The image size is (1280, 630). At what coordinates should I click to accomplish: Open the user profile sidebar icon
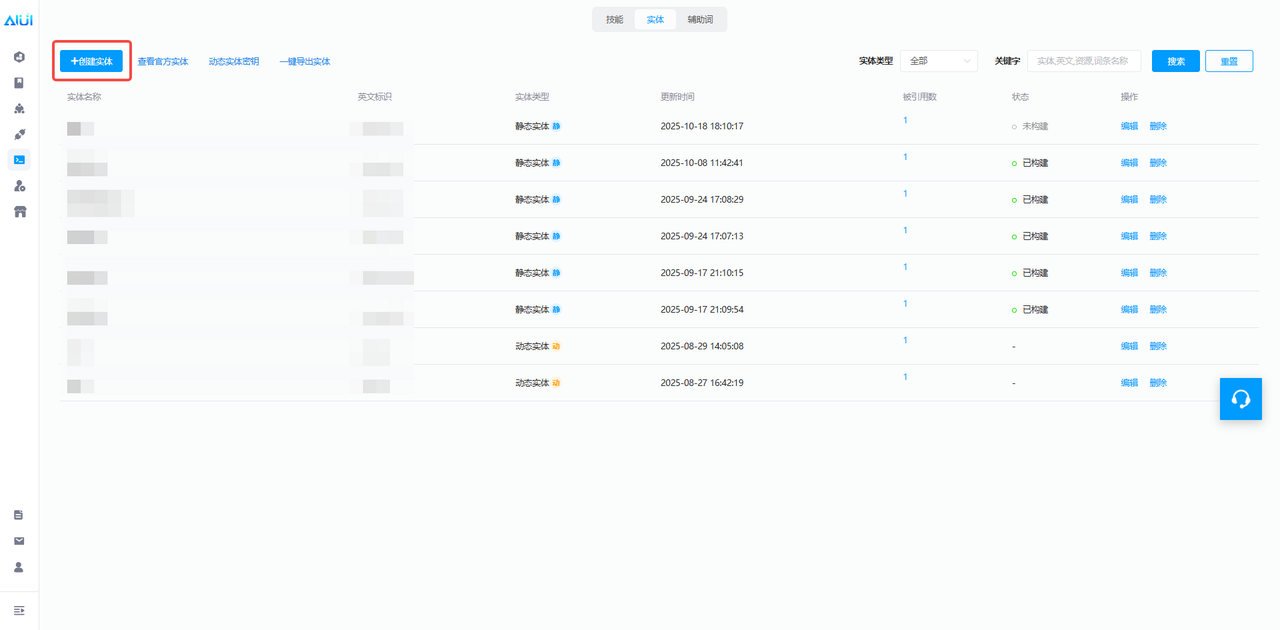pos(19,567)
